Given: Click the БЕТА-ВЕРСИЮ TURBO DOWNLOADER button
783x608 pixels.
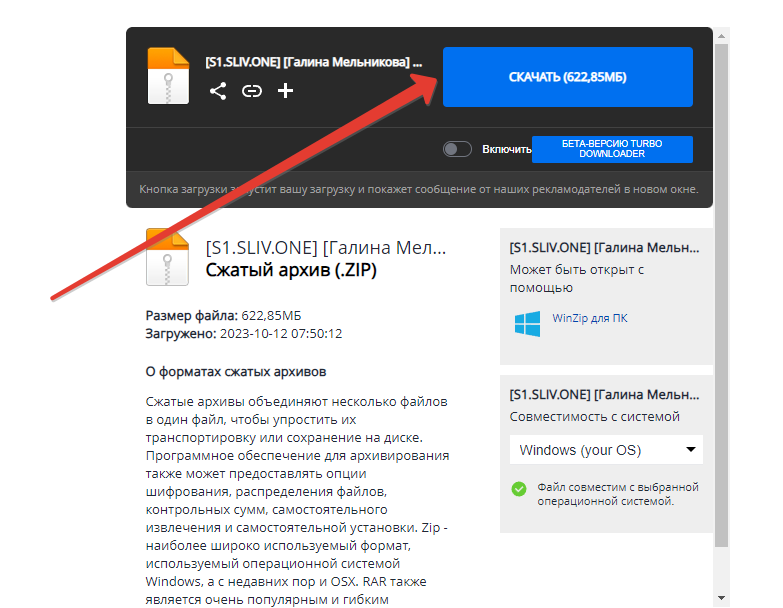Looking at the screenshot, I should pos(612,149).
